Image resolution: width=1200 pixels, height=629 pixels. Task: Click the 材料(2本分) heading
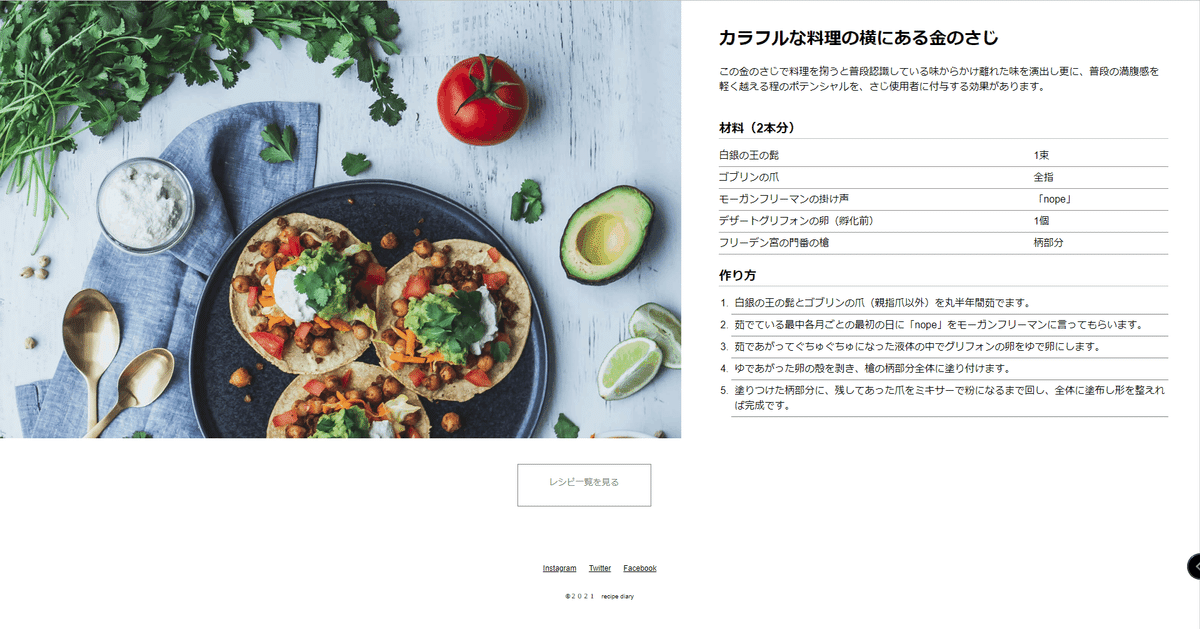(x=757, y=128)
